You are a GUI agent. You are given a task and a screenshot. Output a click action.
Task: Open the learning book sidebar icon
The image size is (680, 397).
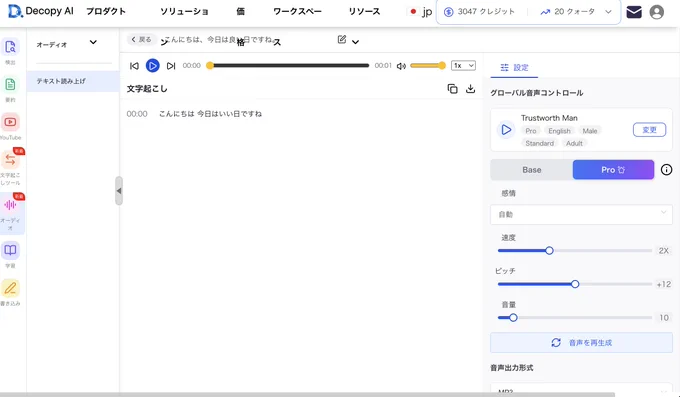[x=10, y=250]
